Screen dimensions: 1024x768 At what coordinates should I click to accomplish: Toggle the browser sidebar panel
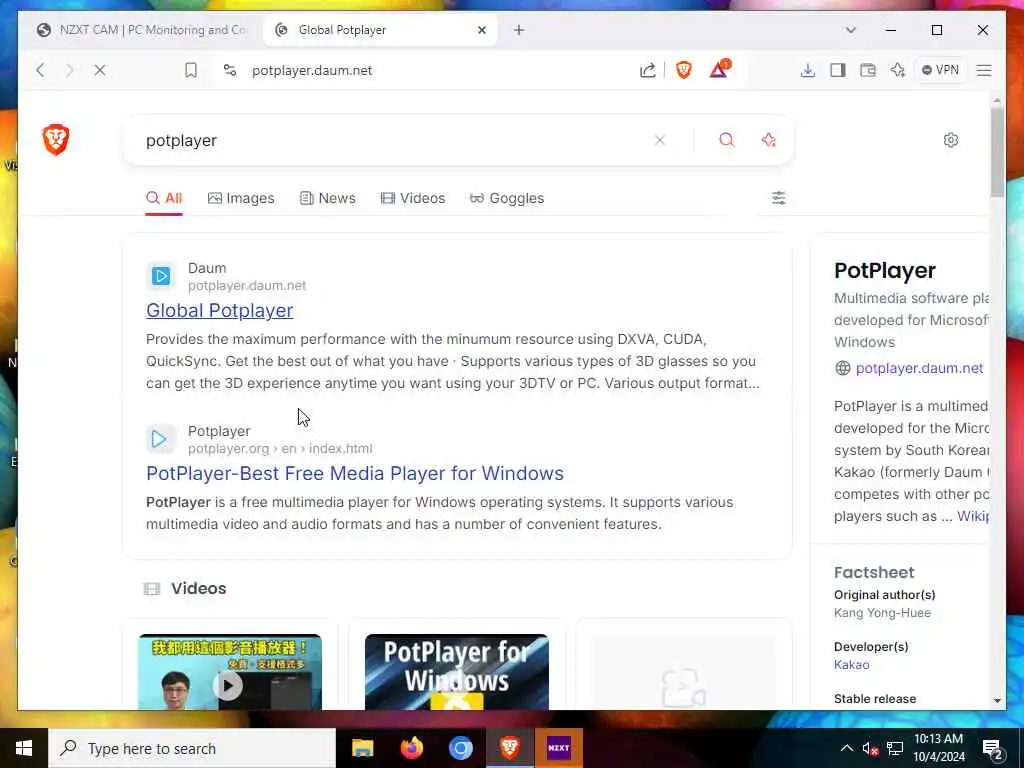(838, 70)
